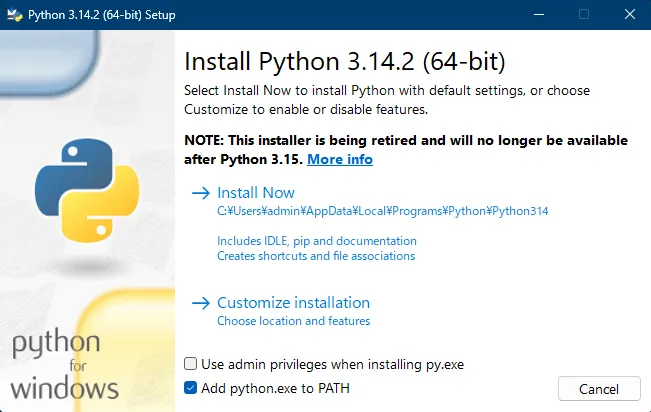
Task: Click the 'python for windows' wordmark
Action: click(66, 365)
